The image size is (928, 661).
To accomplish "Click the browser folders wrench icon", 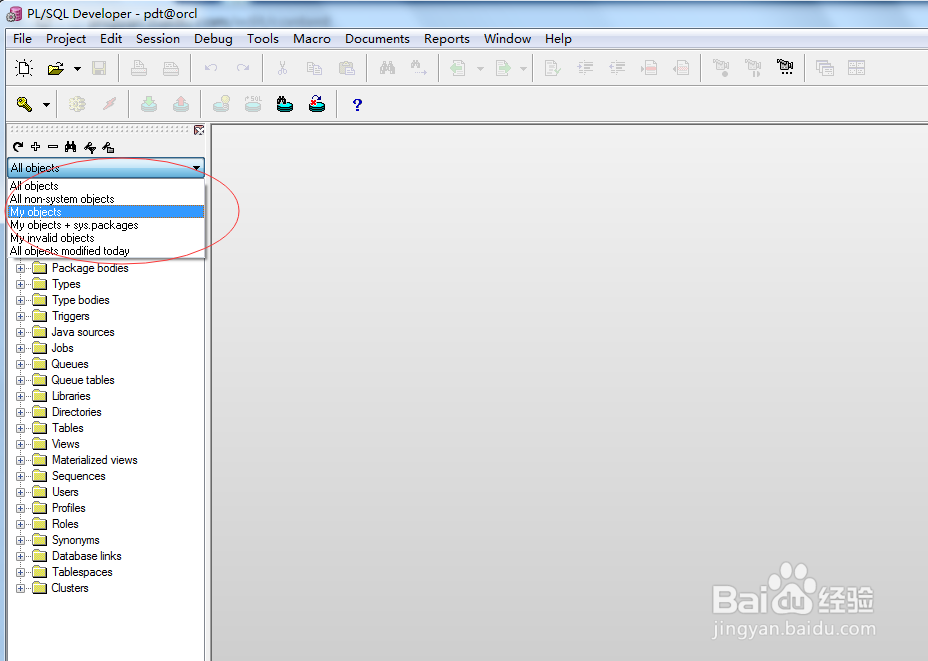I will (108, 147).
